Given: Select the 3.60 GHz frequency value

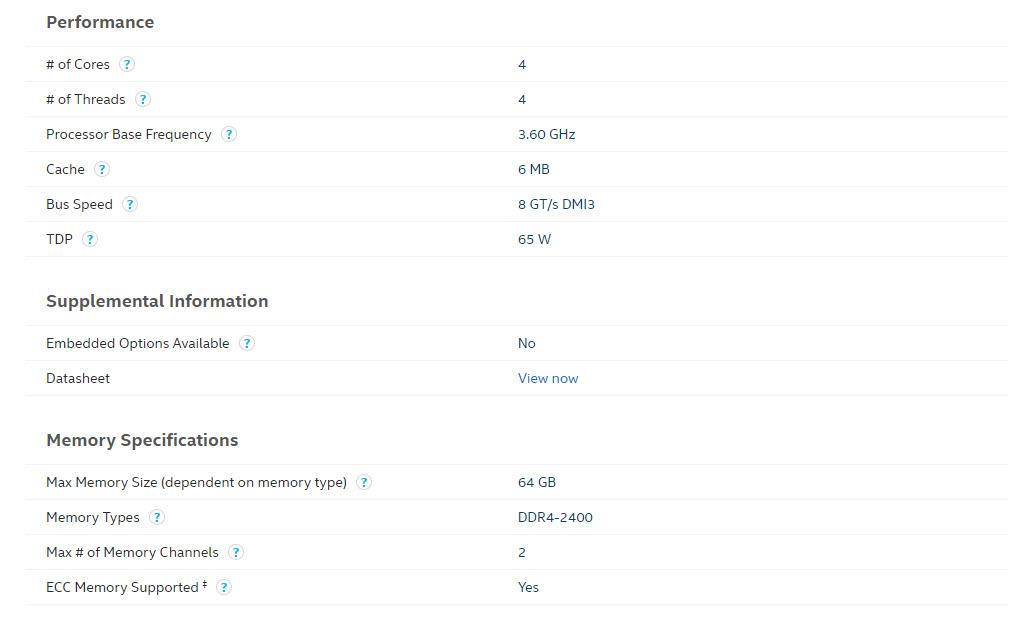Looking at the screenshot, I should point(545,134).
